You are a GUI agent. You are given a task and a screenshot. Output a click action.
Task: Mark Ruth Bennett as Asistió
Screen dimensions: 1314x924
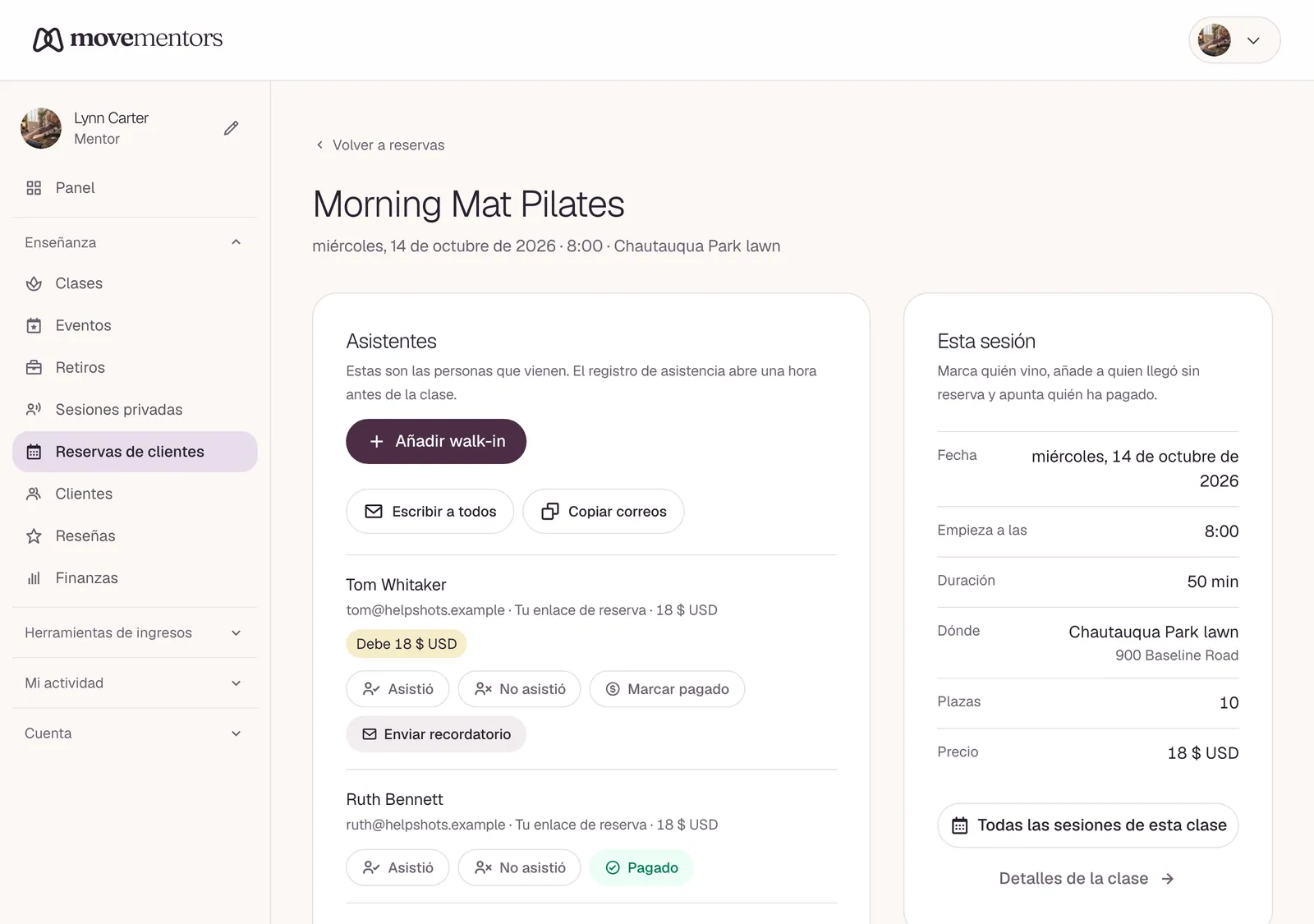tap(397, 867)
